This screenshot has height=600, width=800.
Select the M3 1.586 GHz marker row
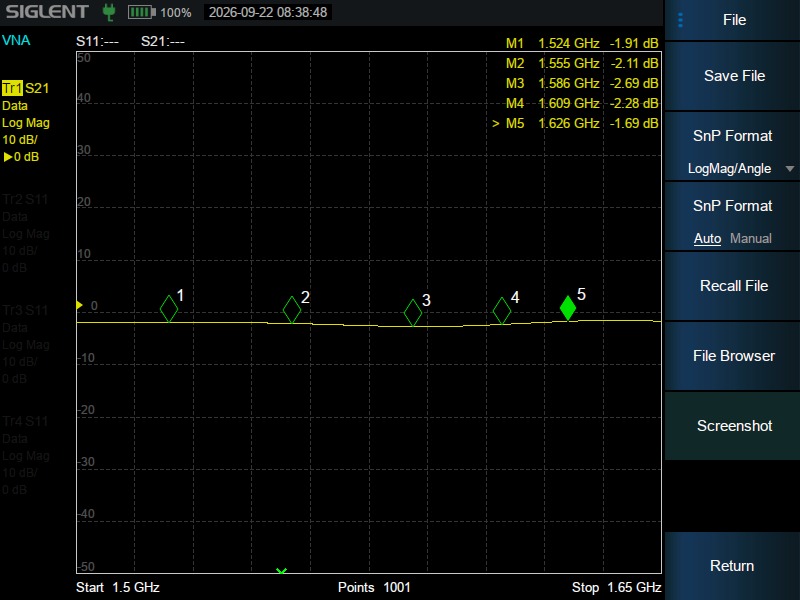click(x=582, y=83)
